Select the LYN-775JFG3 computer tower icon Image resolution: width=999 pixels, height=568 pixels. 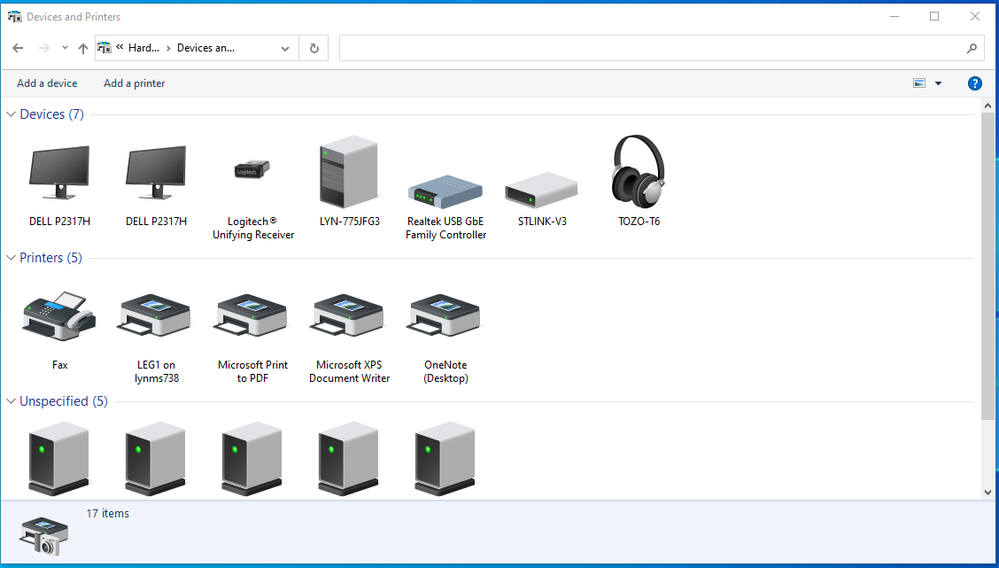click(x=349, y=171)
